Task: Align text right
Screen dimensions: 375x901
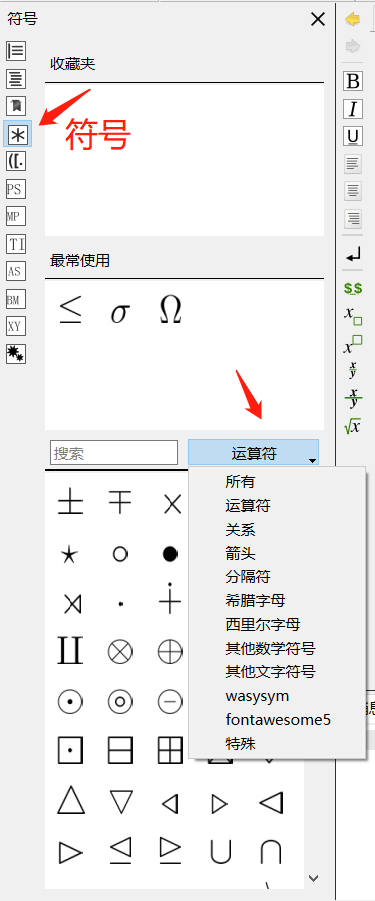Action: (353, 218)
